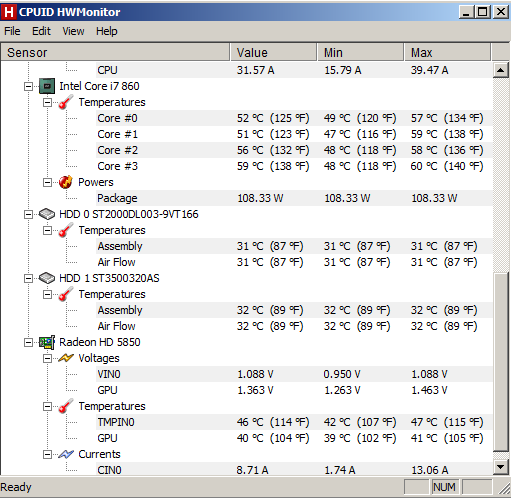This screenshot has height=498, width=511.
Task: Collapse the Powers group
Action: [48, 182]
